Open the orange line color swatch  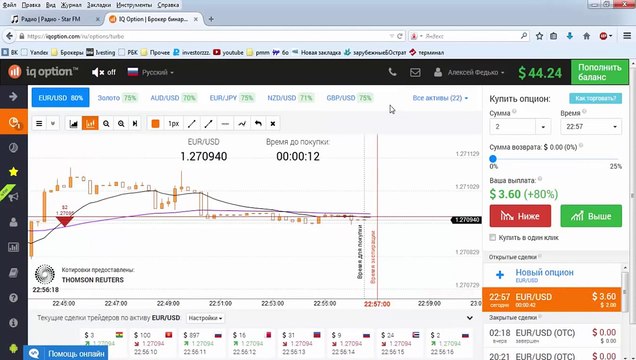coord(155,123)
